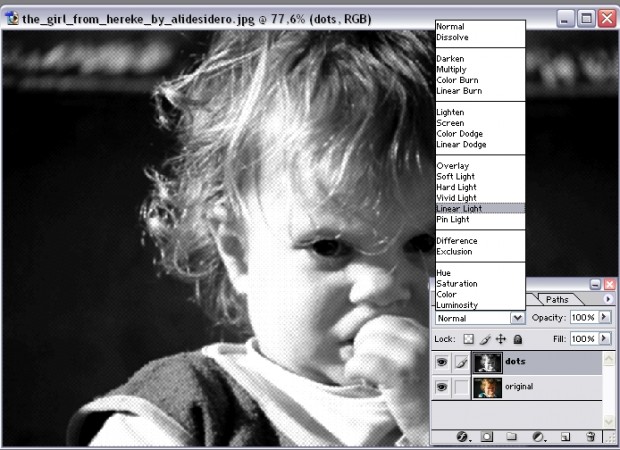Click the dots layer name
The image size is (620, 450).
pyautogui.click(x=515, y=361)
